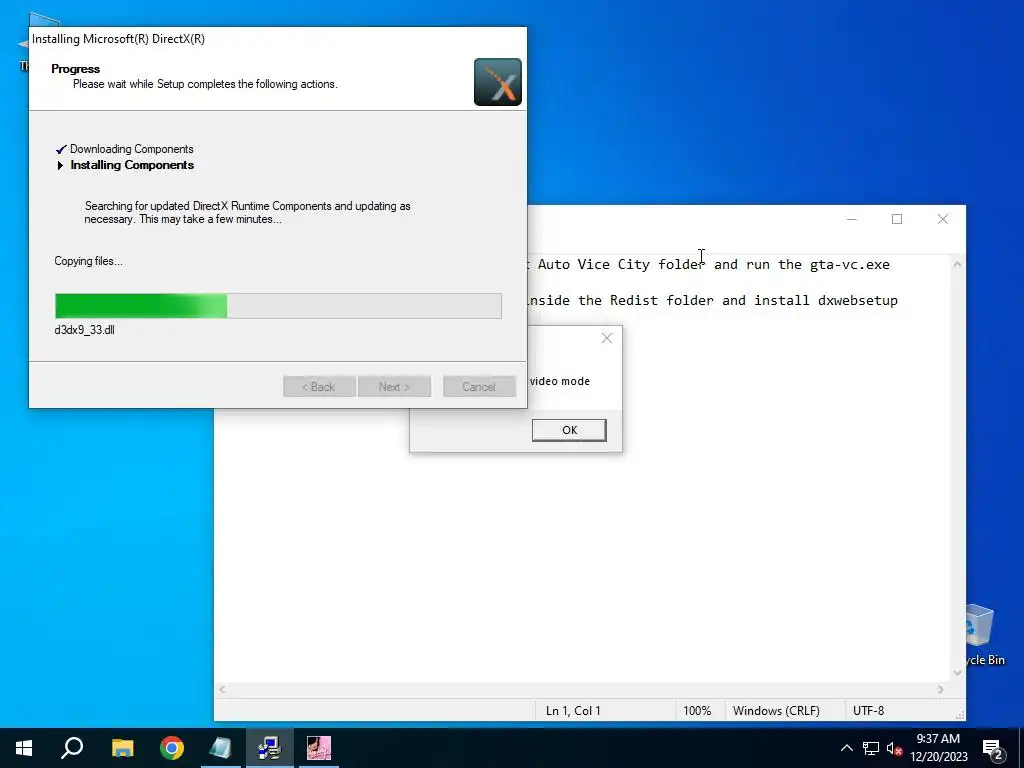Click Notepad horizontal scrollbar left arrow
The width and height of the screenshot is (1024, 768).
click(222, 689)
